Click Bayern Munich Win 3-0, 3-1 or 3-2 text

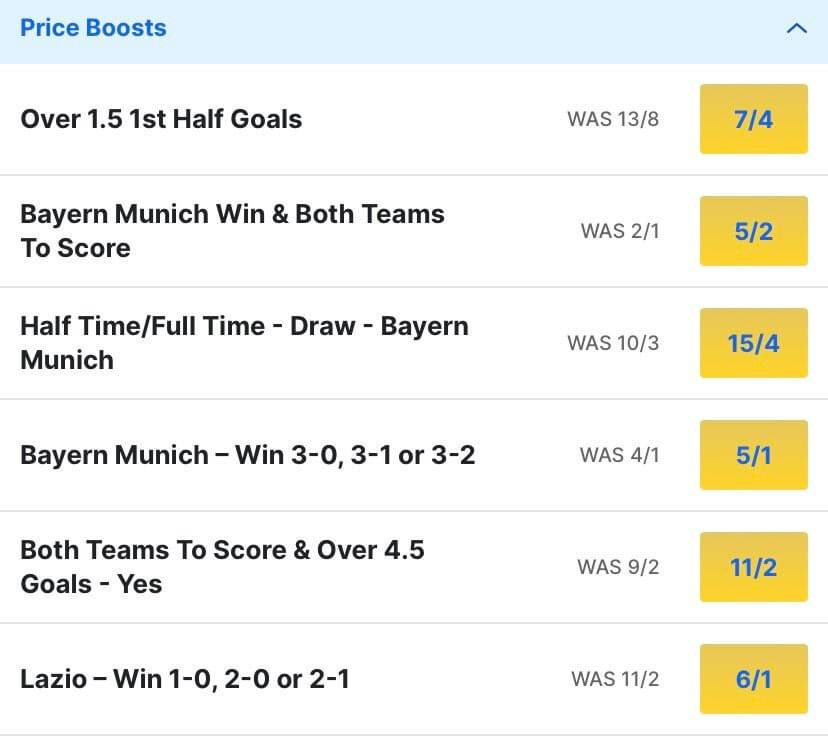click(247, 455)
